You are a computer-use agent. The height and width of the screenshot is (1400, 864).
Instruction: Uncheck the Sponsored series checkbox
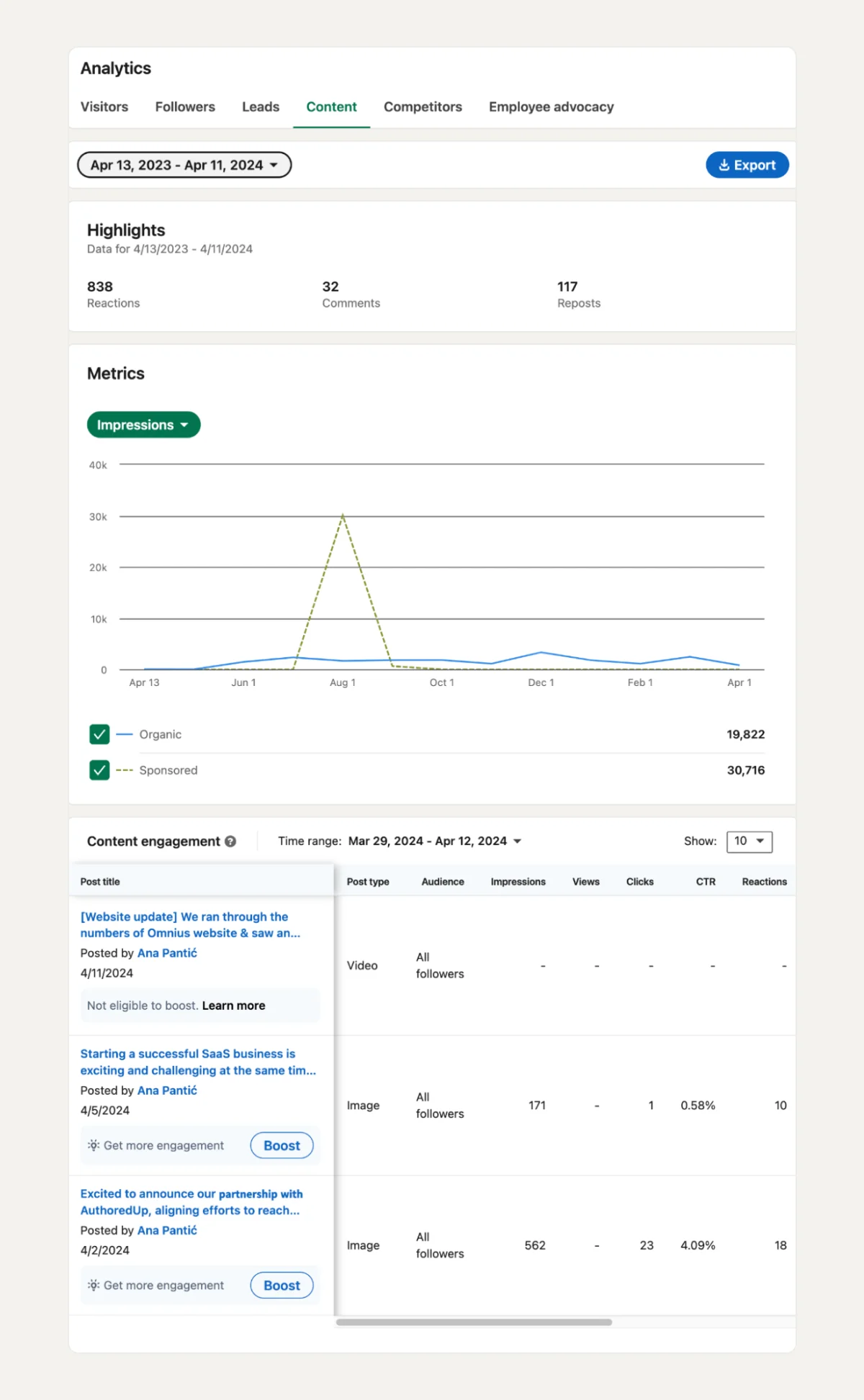pos(99,770)
